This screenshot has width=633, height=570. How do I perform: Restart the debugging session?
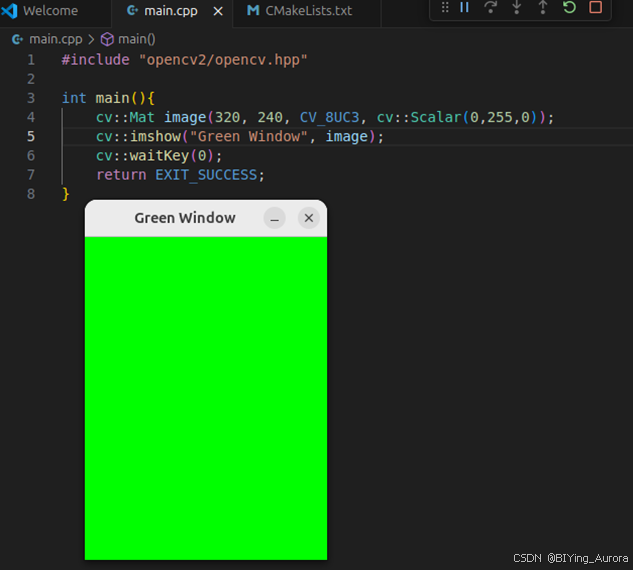(x=569, y=7)
